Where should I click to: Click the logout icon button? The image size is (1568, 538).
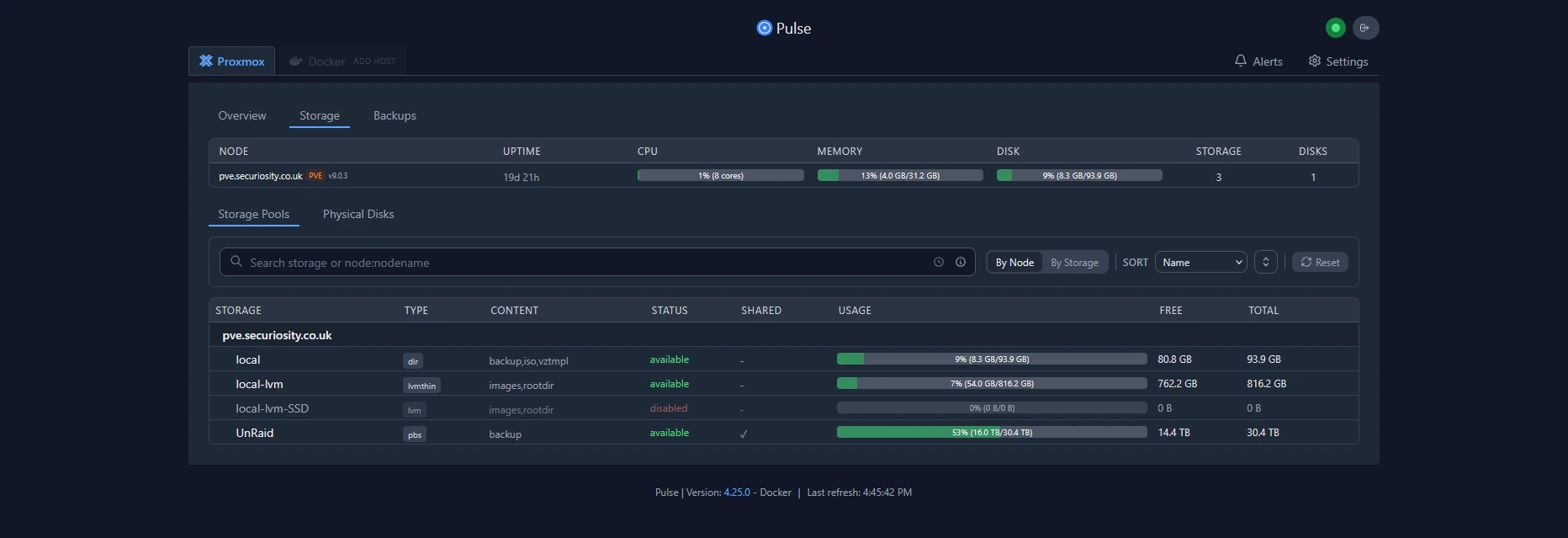click(x=1365, y=28)
